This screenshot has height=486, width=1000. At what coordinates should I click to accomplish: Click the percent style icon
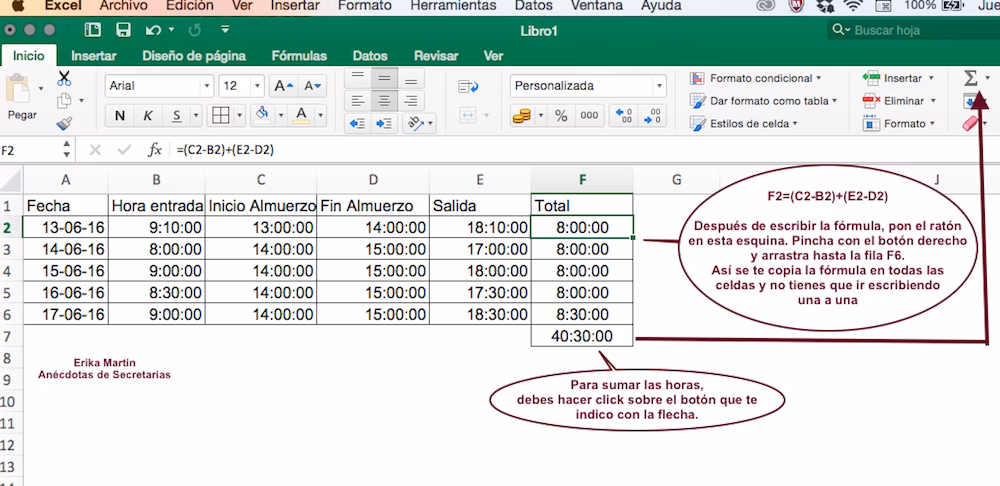[x=561, y=115]
